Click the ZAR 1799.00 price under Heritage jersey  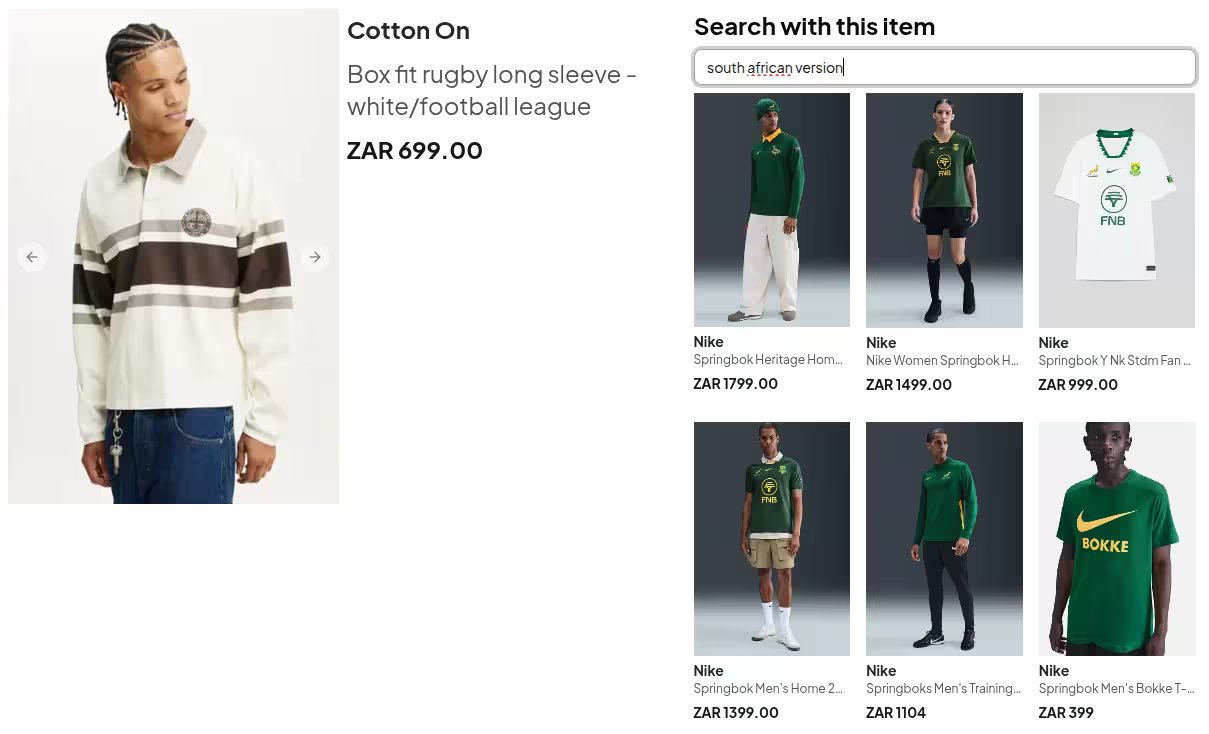[x=736, y=383]
